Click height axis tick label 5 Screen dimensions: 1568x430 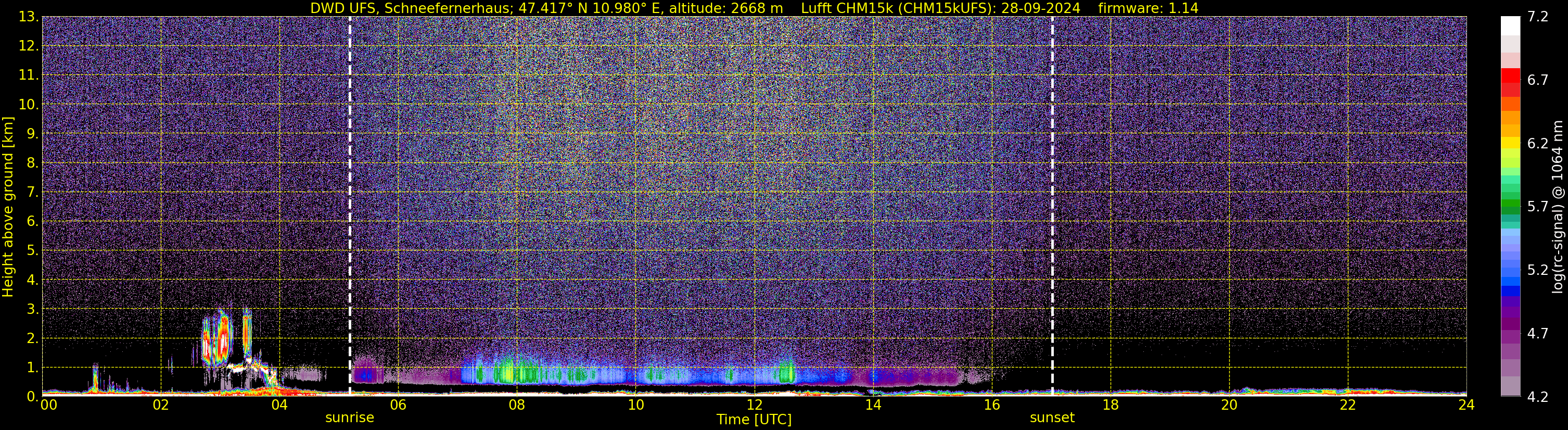click(x=33, y=250)
